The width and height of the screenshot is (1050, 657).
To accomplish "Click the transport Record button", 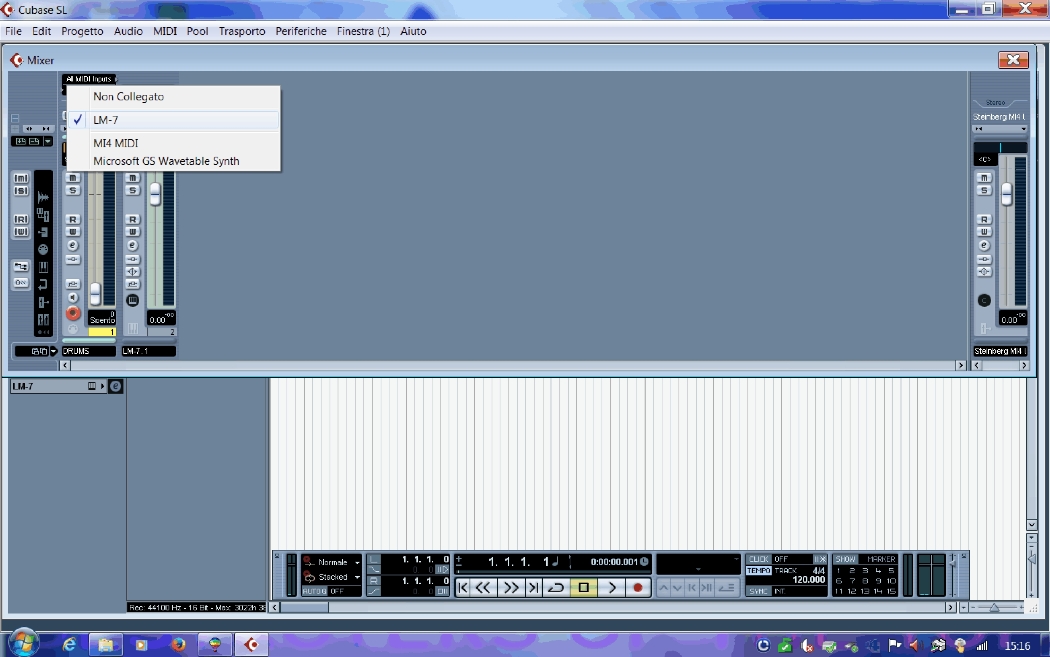I will click(638, 587).
